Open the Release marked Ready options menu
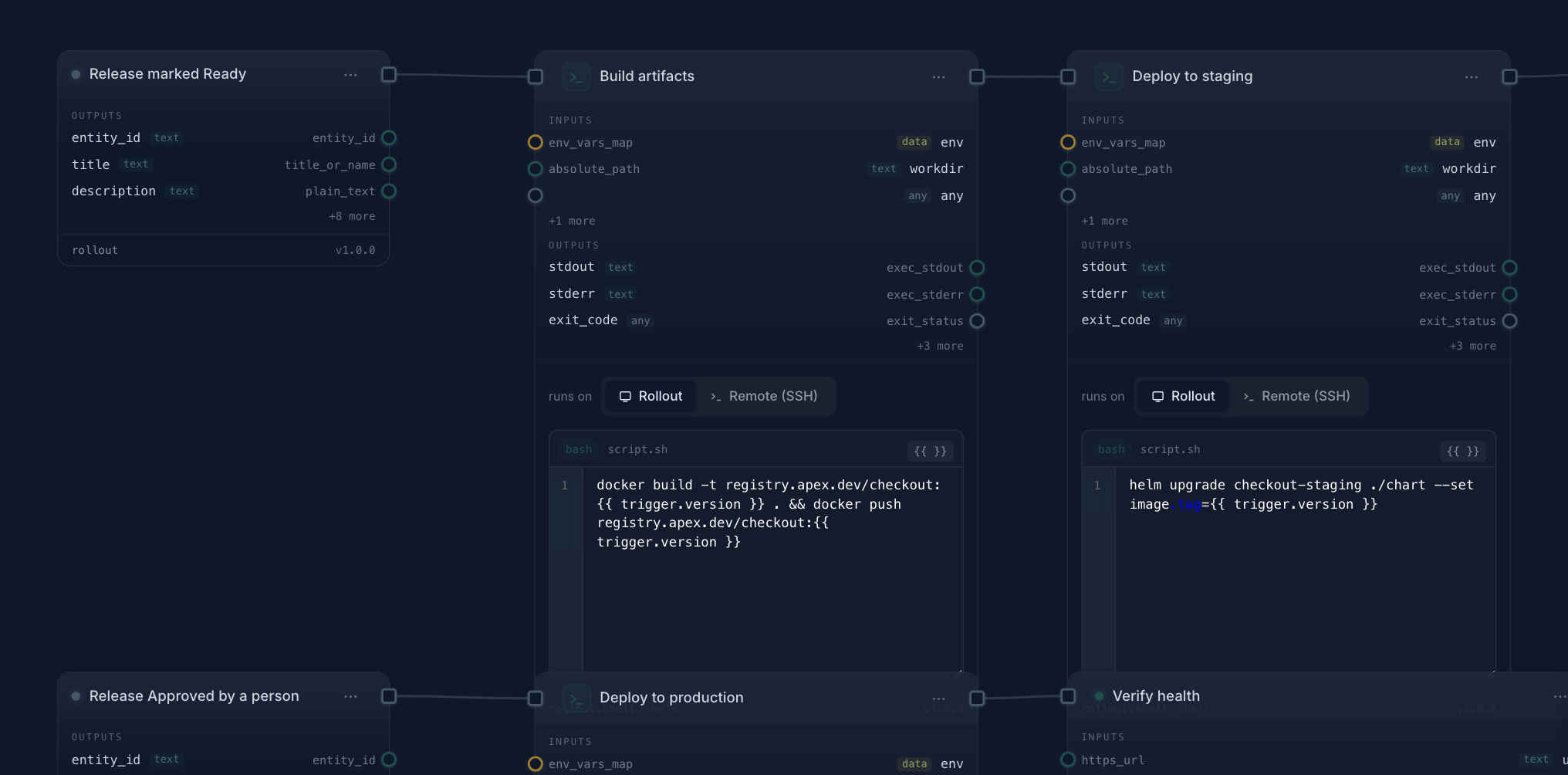 pyautogui.click(x=350, y=75)
